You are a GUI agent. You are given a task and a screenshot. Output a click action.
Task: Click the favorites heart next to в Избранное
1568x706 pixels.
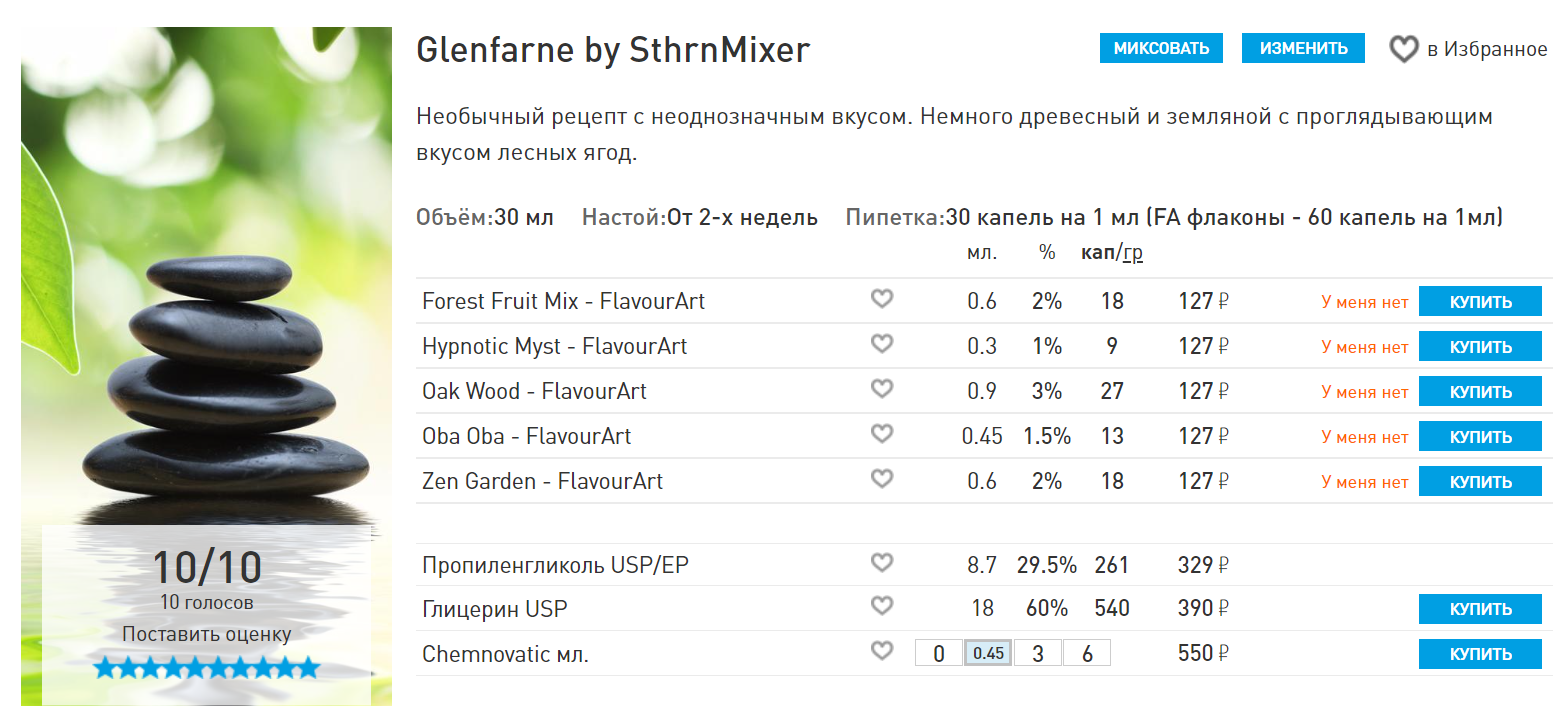pos(1404,49)
